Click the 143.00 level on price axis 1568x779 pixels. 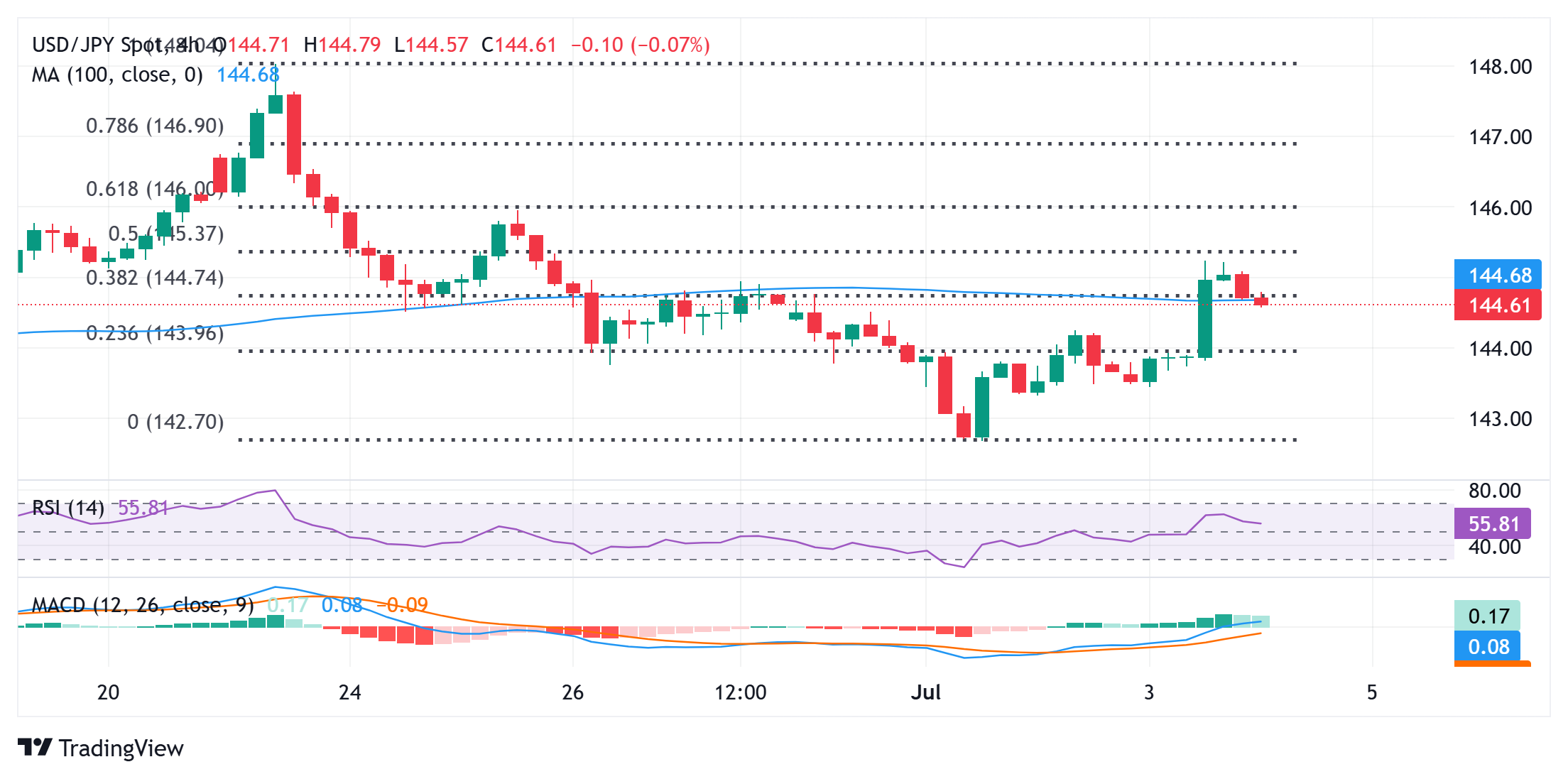[1501, 419]
